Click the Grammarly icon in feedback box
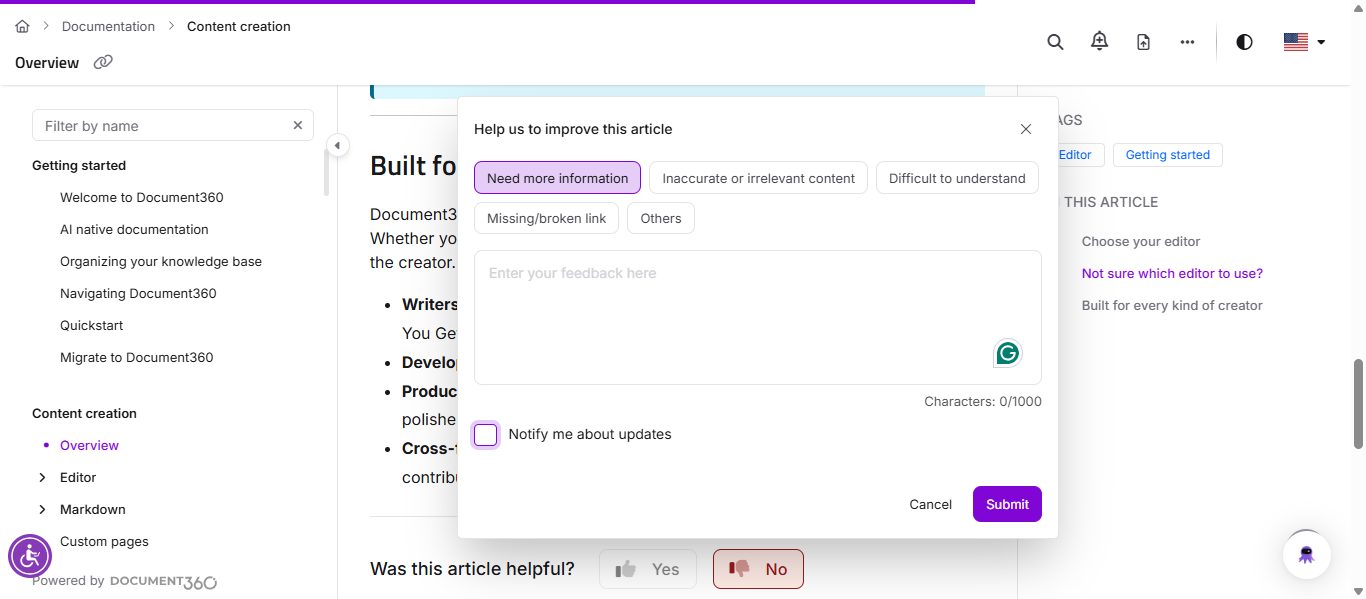 pyautogui.click(x=1008, y=353)
